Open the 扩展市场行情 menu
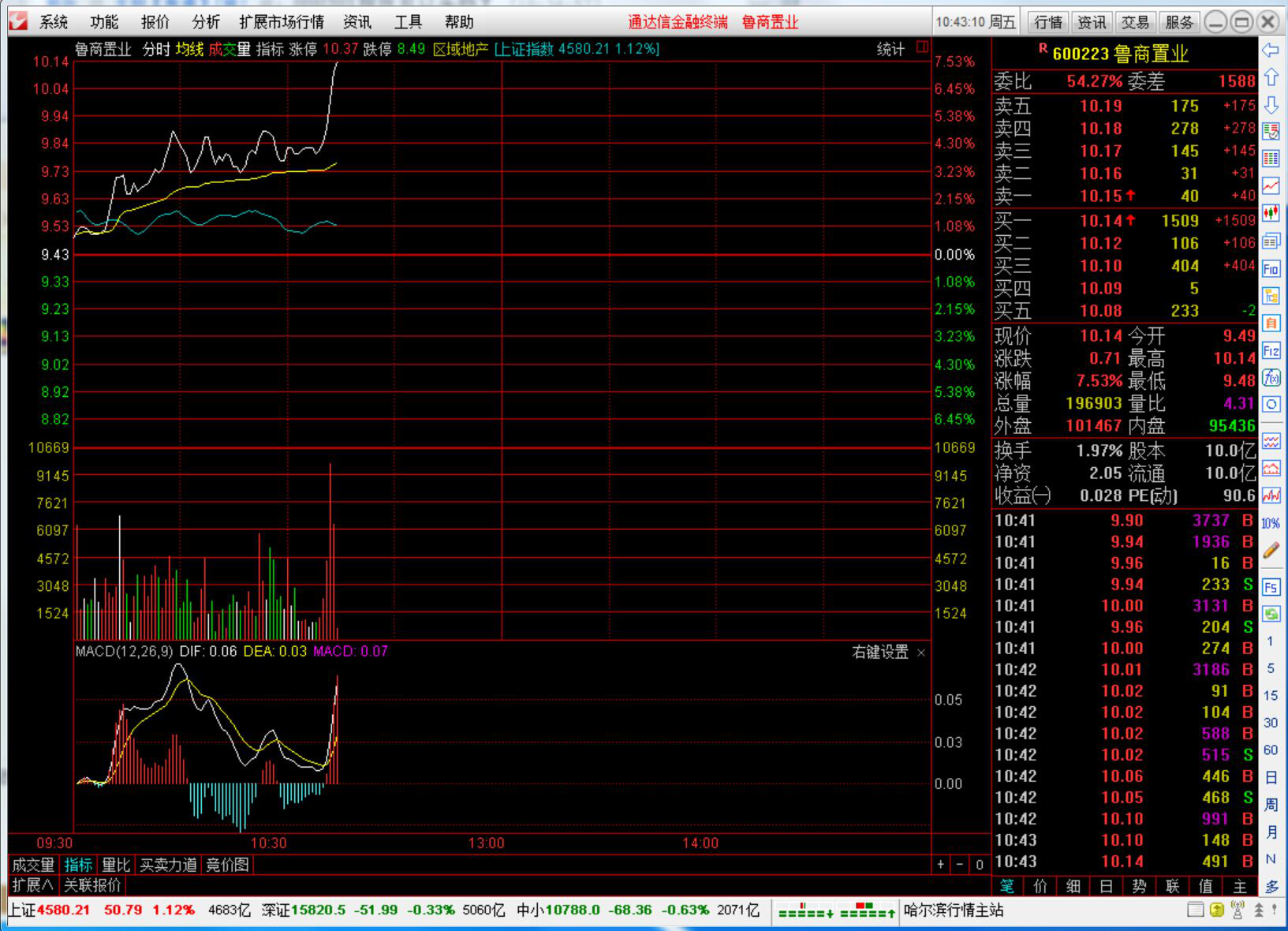The width and height of the screenshot is (1288, 931). [282, 22]
